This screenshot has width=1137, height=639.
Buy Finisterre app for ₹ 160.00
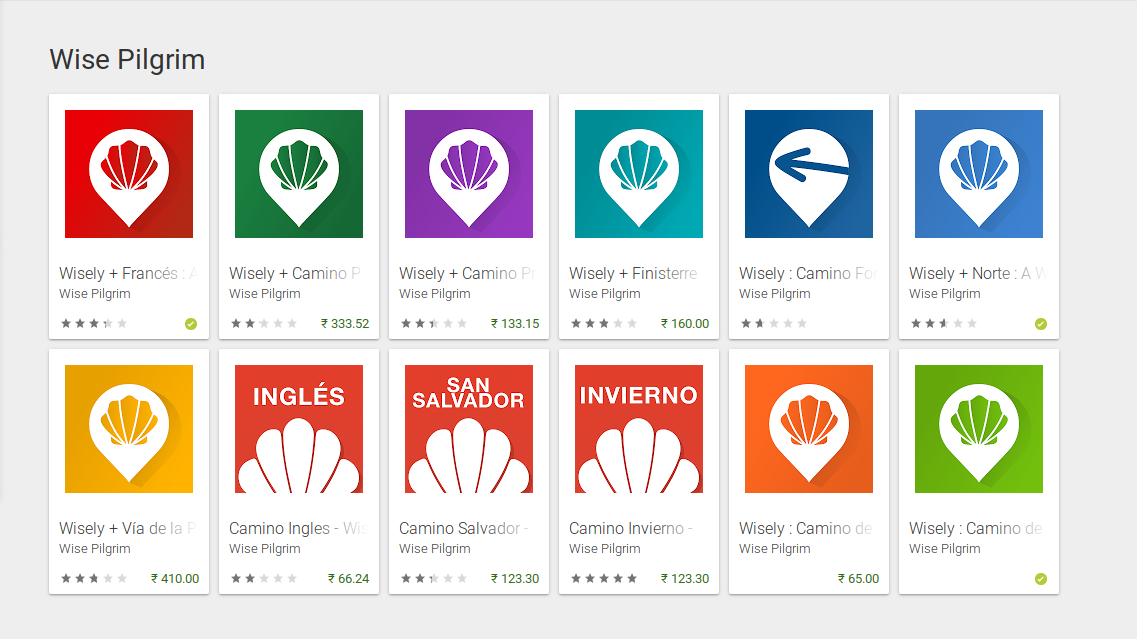(x=685, y=323)
